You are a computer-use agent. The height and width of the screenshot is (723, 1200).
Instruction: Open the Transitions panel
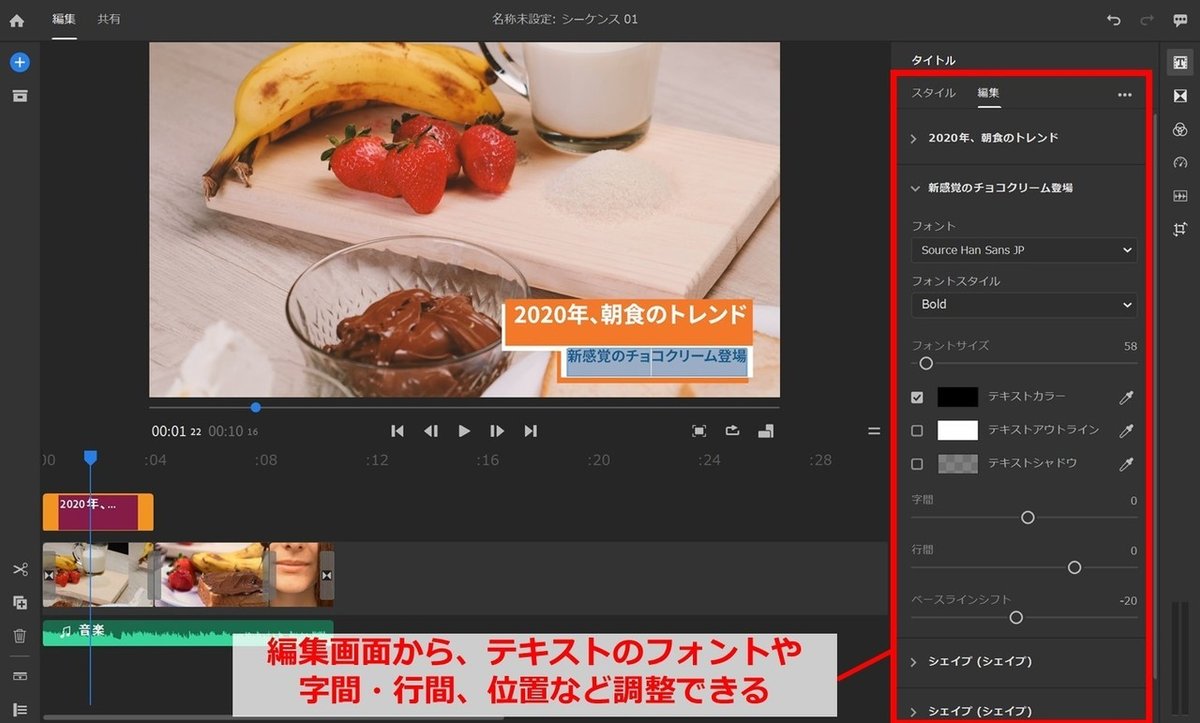pos(1181,95)
